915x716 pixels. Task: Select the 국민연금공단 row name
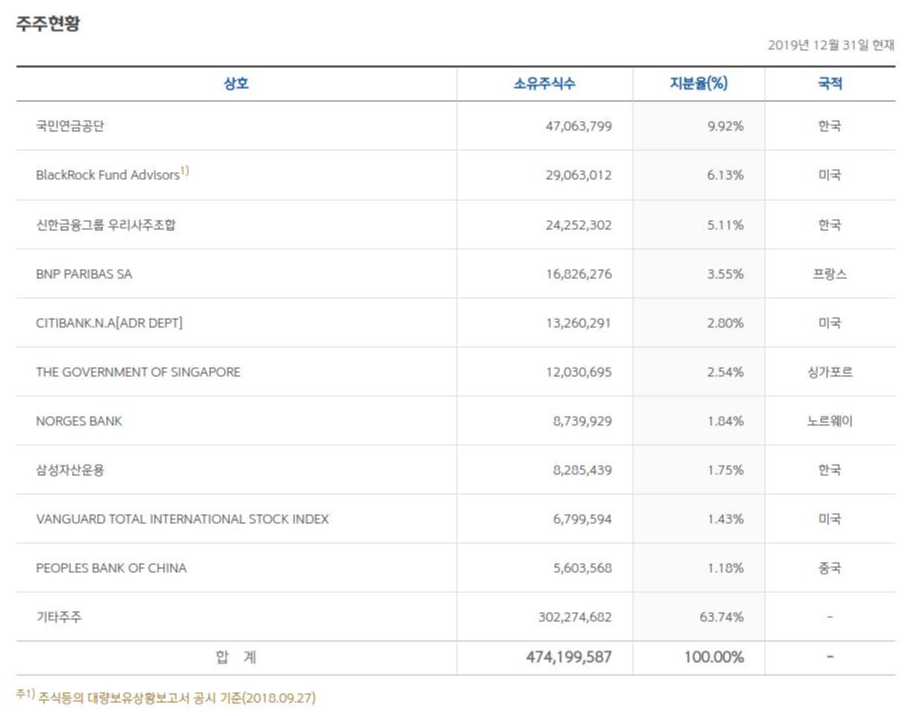[70, 126]
